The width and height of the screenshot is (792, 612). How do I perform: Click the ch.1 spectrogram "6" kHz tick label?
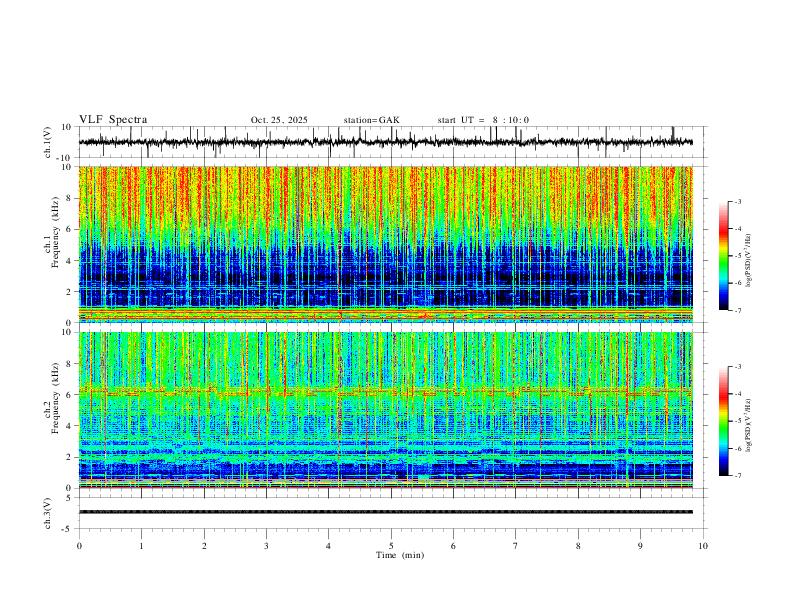pyautogui.click(x=69, y=230)
